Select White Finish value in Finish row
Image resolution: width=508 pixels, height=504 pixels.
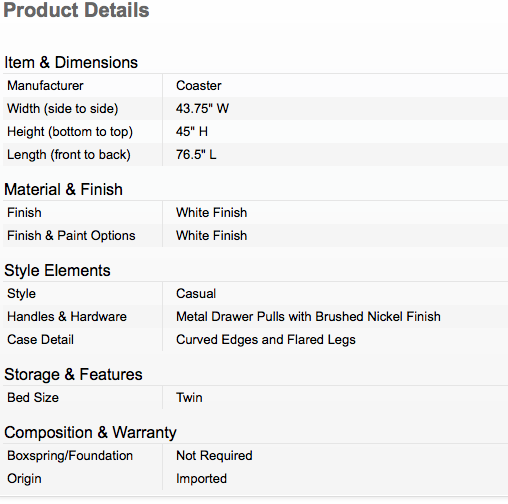tap(212, 213)
